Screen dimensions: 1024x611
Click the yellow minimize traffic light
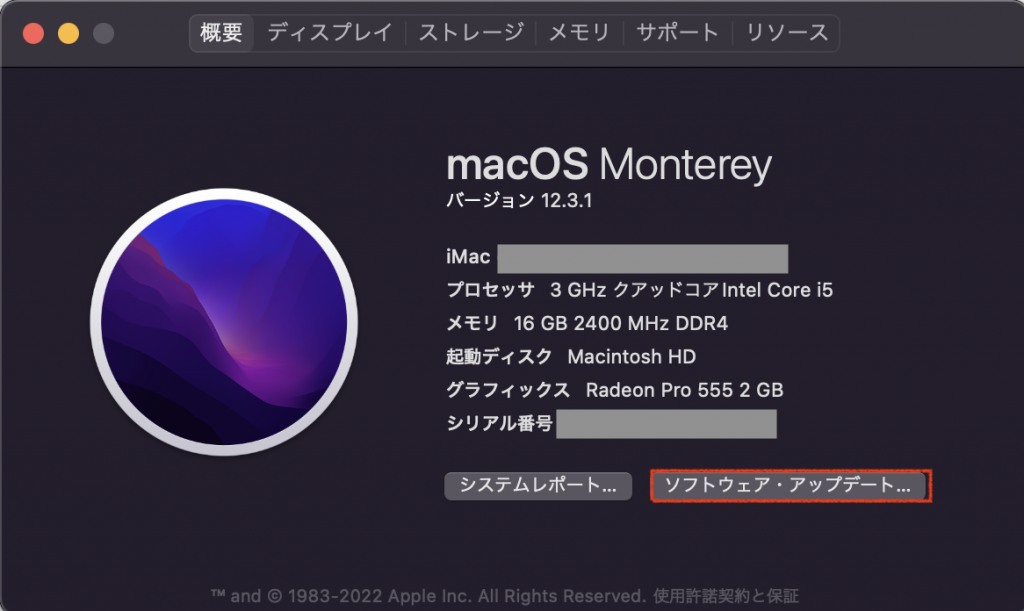coord(68,32)
